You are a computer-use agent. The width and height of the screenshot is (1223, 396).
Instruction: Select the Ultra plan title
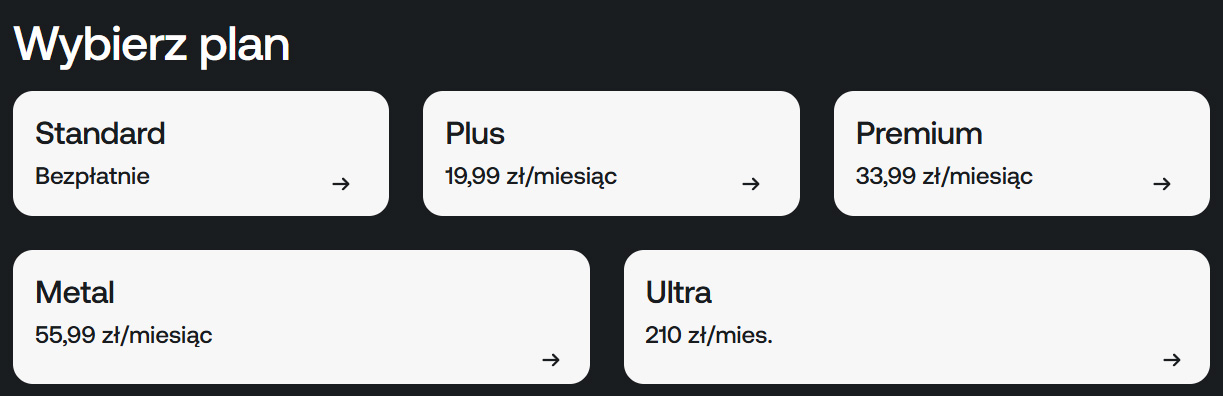coord(679,292)
